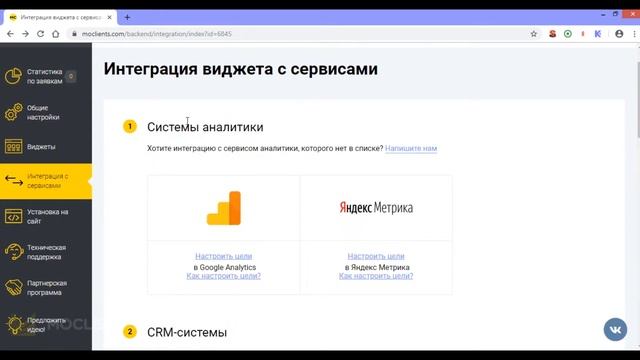The width and height of the screenshot is (640, 360).
Task: Click the blue K extension icon
Action: (598, 34)
